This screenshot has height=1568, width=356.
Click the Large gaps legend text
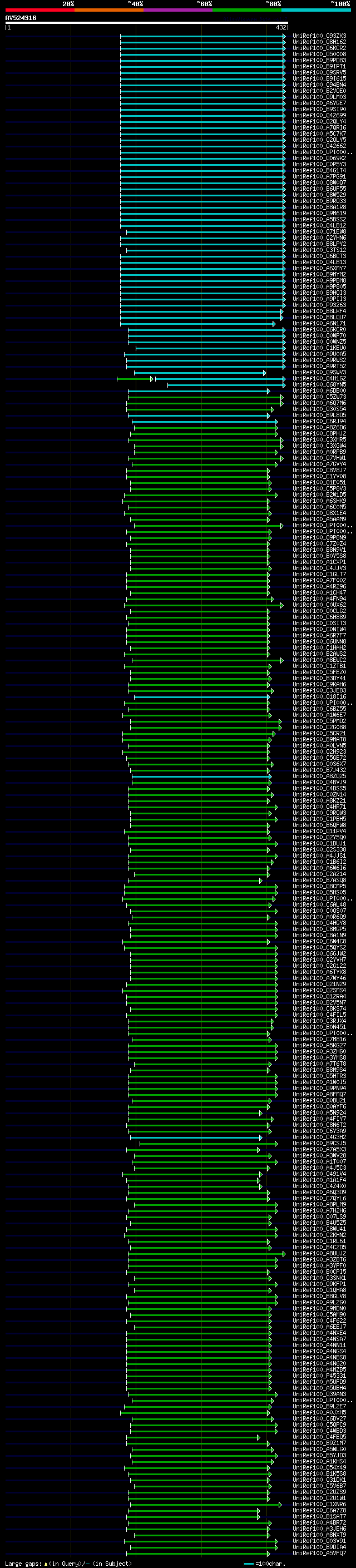coord(68,1563)
